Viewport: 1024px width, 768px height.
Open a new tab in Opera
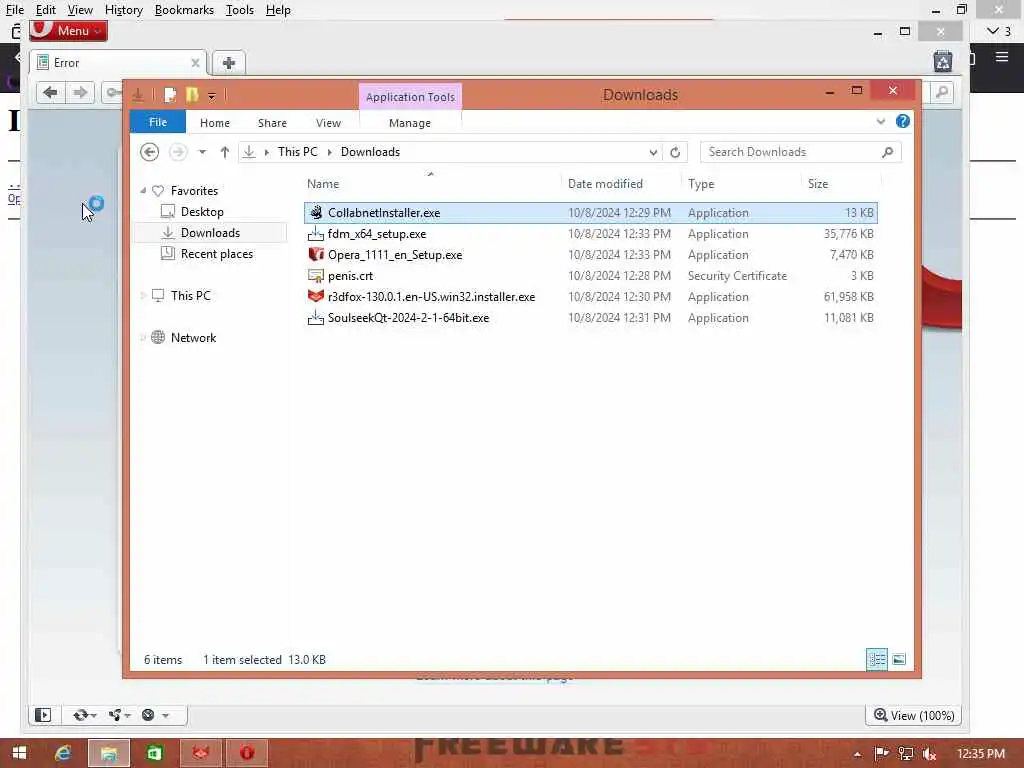(x=229, y=63)
